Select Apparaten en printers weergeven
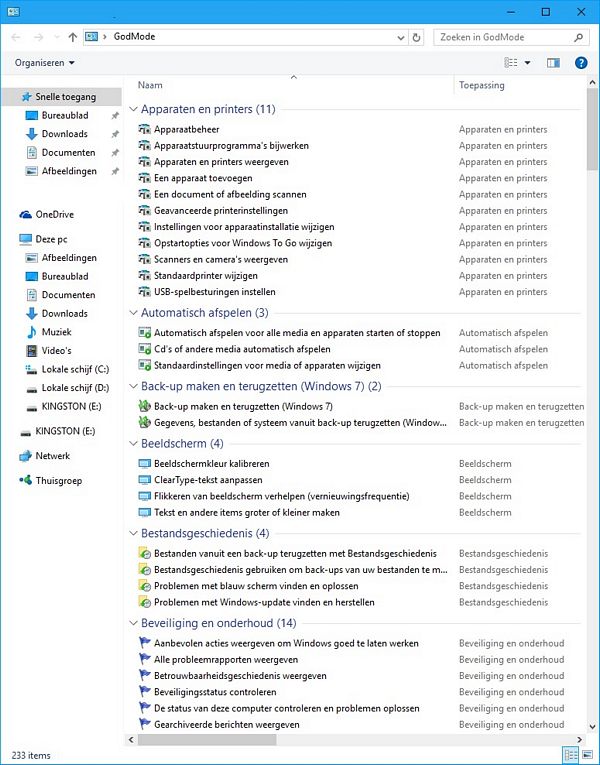This screenshot has height=765, width=600. (x=221, y=161)
